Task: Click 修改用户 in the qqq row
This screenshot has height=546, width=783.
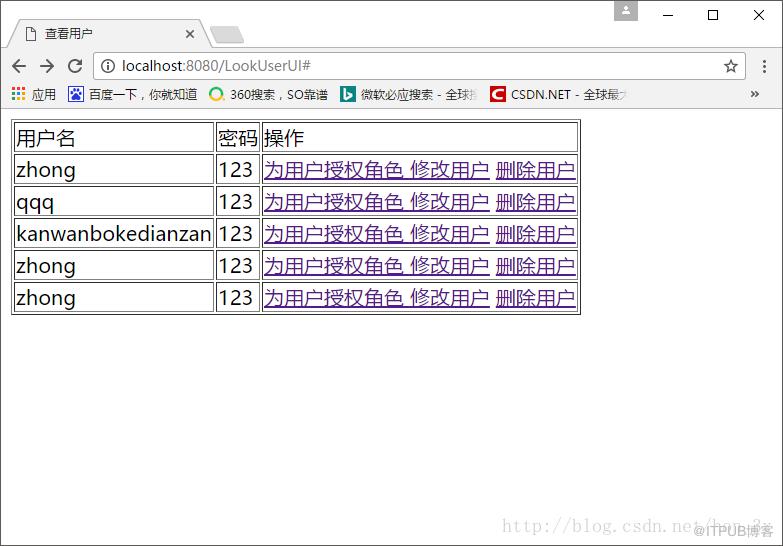Action: coord(450,202)
